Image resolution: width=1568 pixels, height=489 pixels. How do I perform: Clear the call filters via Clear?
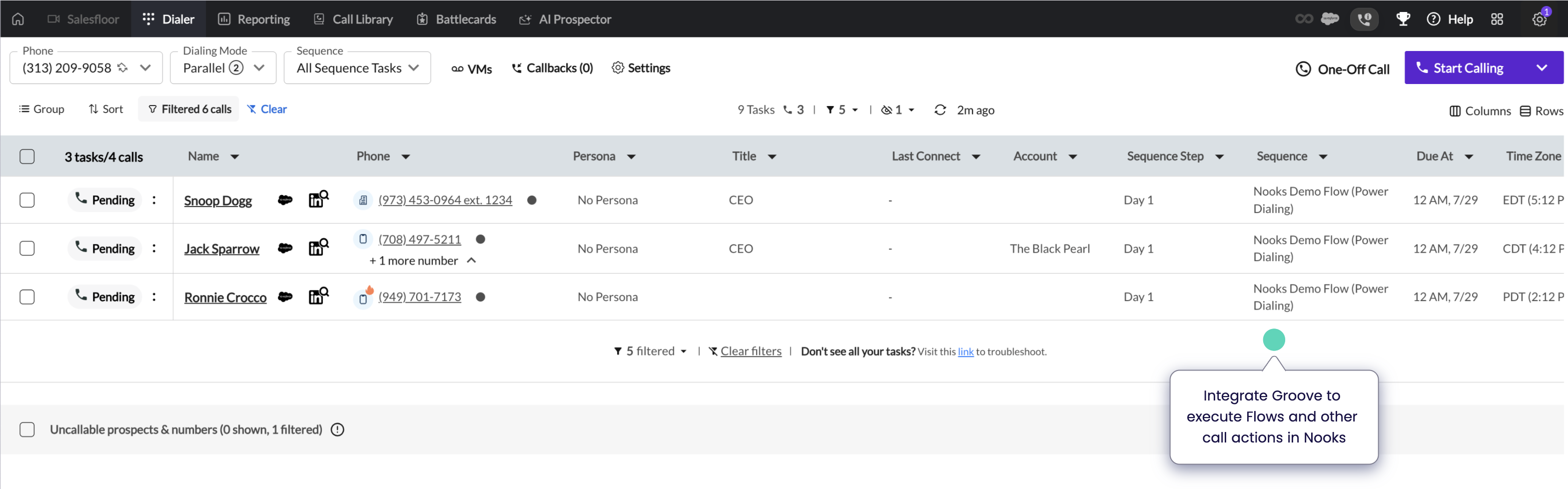(267, 109)
